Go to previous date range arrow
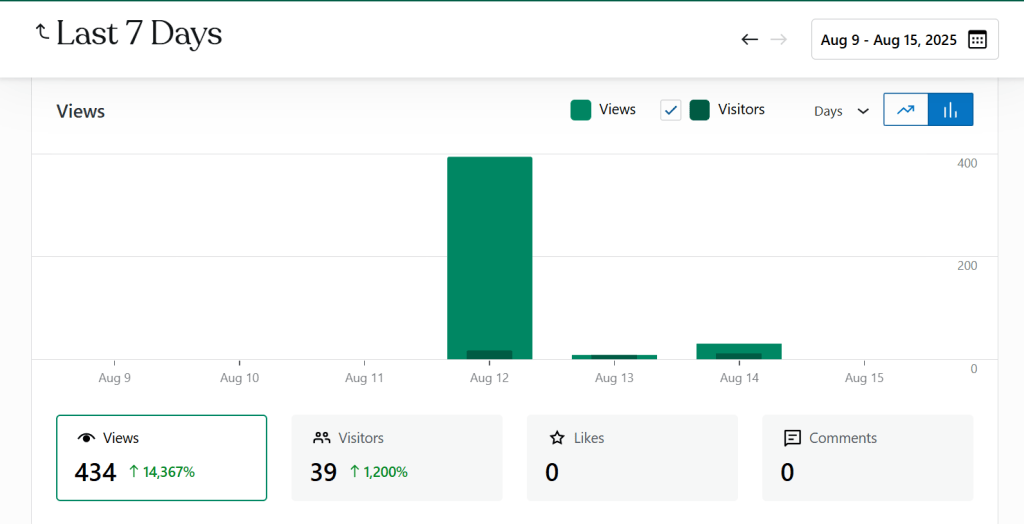Screen dimensions: 1024x524 coord(749,40)
